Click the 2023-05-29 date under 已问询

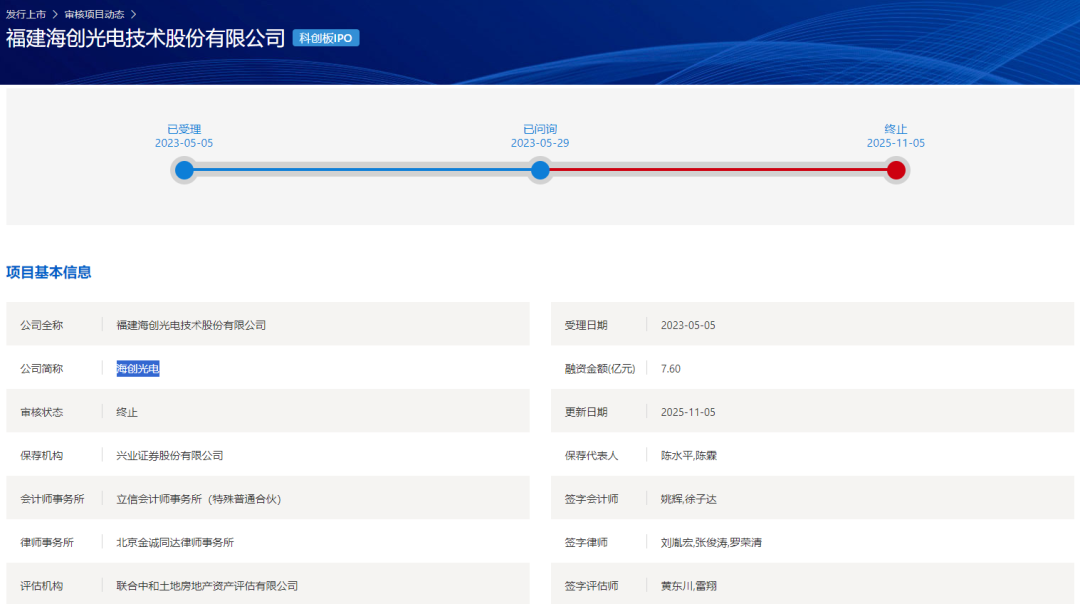540,143
